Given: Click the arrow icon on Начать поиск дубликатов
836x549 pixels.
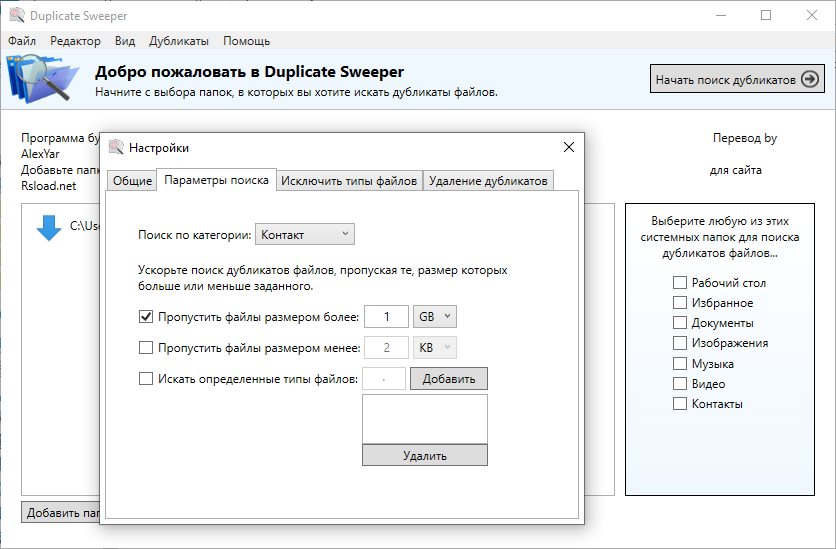Looking at the screenshot, I should (x=810, y=79).
